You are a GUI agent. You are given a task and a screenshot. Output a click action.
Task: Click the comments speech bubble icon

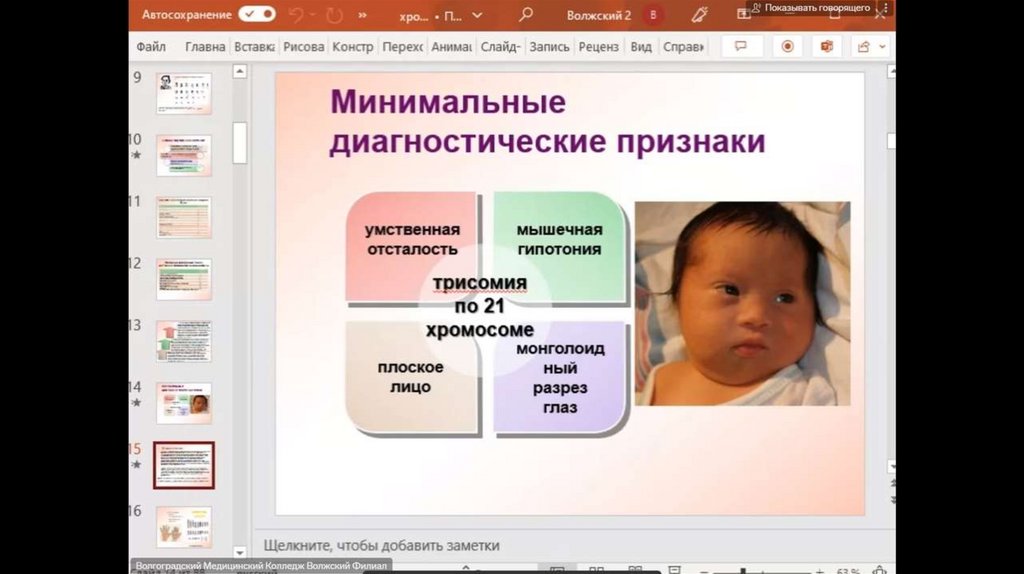[741, 46]
